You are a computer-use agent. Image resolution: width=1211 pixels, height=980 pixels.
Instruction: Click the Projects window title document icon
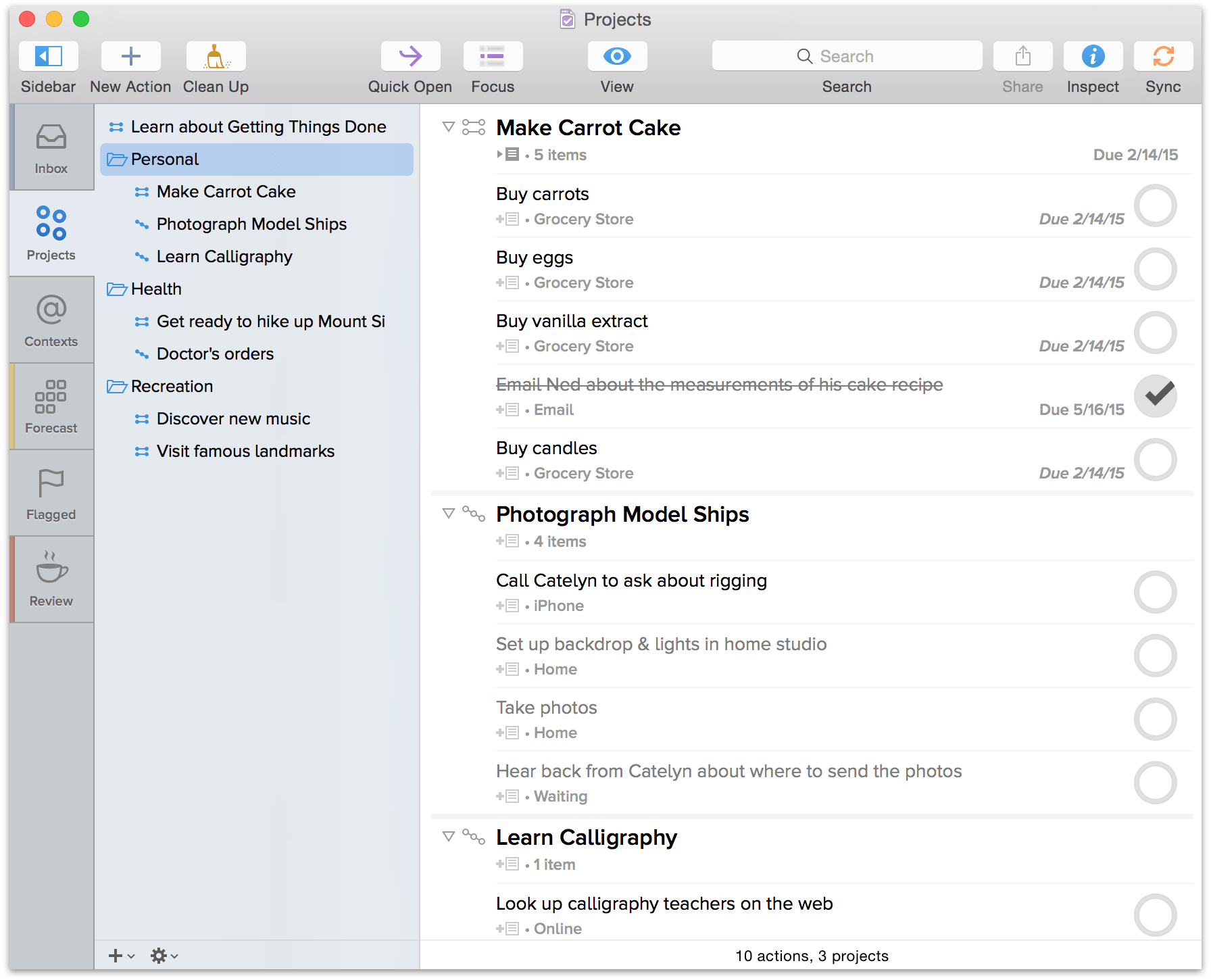568,19
